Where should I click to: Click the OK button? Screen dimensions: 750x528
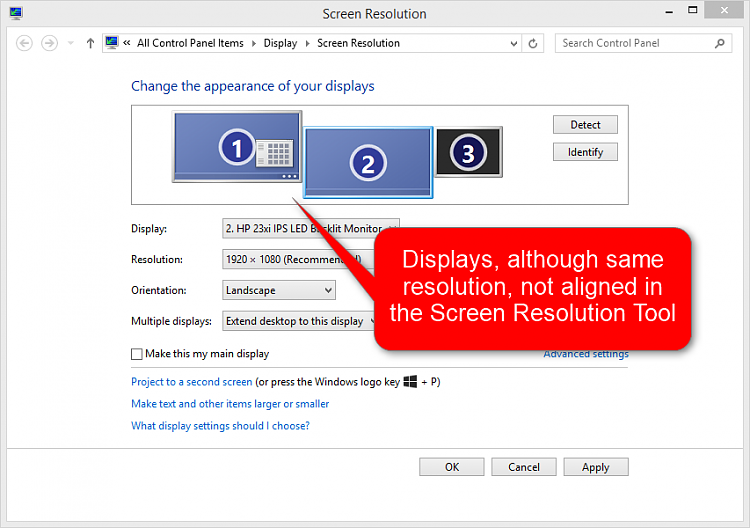(452, 467)
